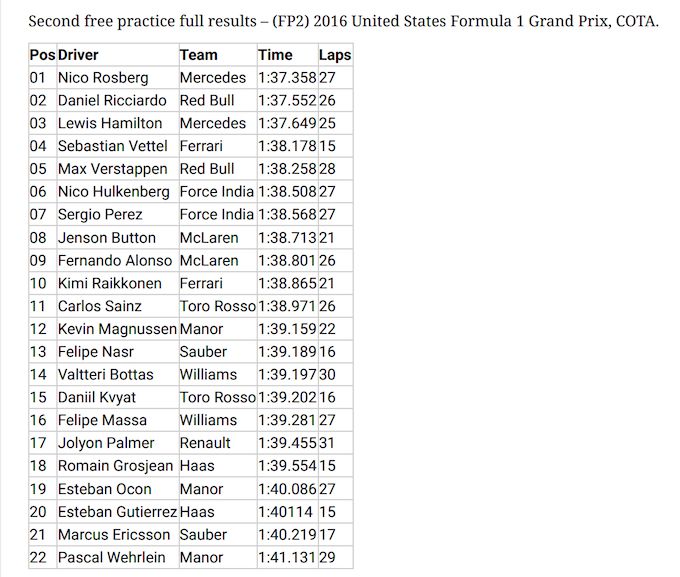Click the results heading text above table
Viewport: 680px width, 577px height.
[x=343, y=21]
